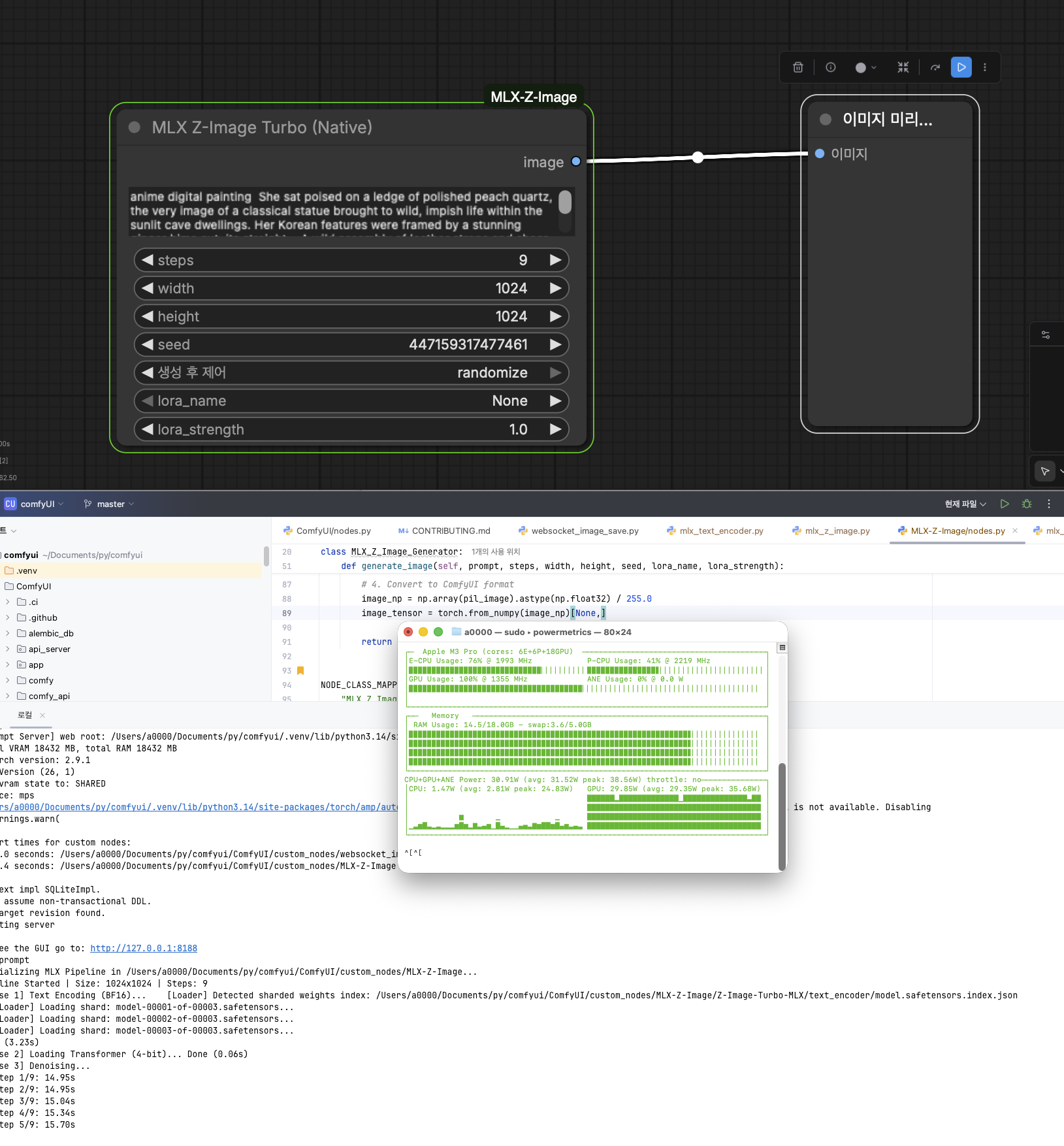Switch to the CONTRIBUTING.md tab
This screenshot has height=1146, width=1064.
[x=444, y=531]
